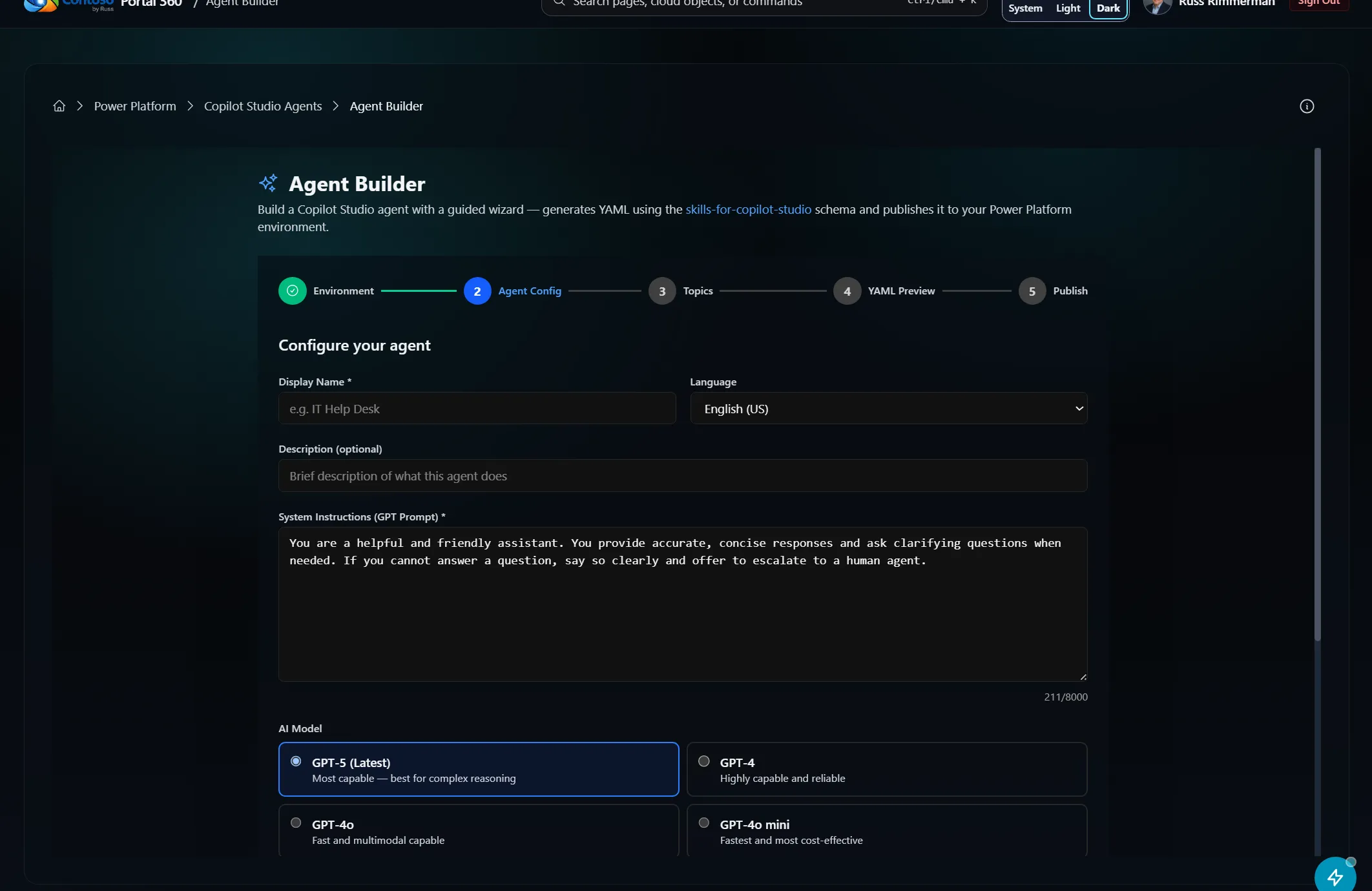
Task: Open the page info icon
Action: point(1307,106)
